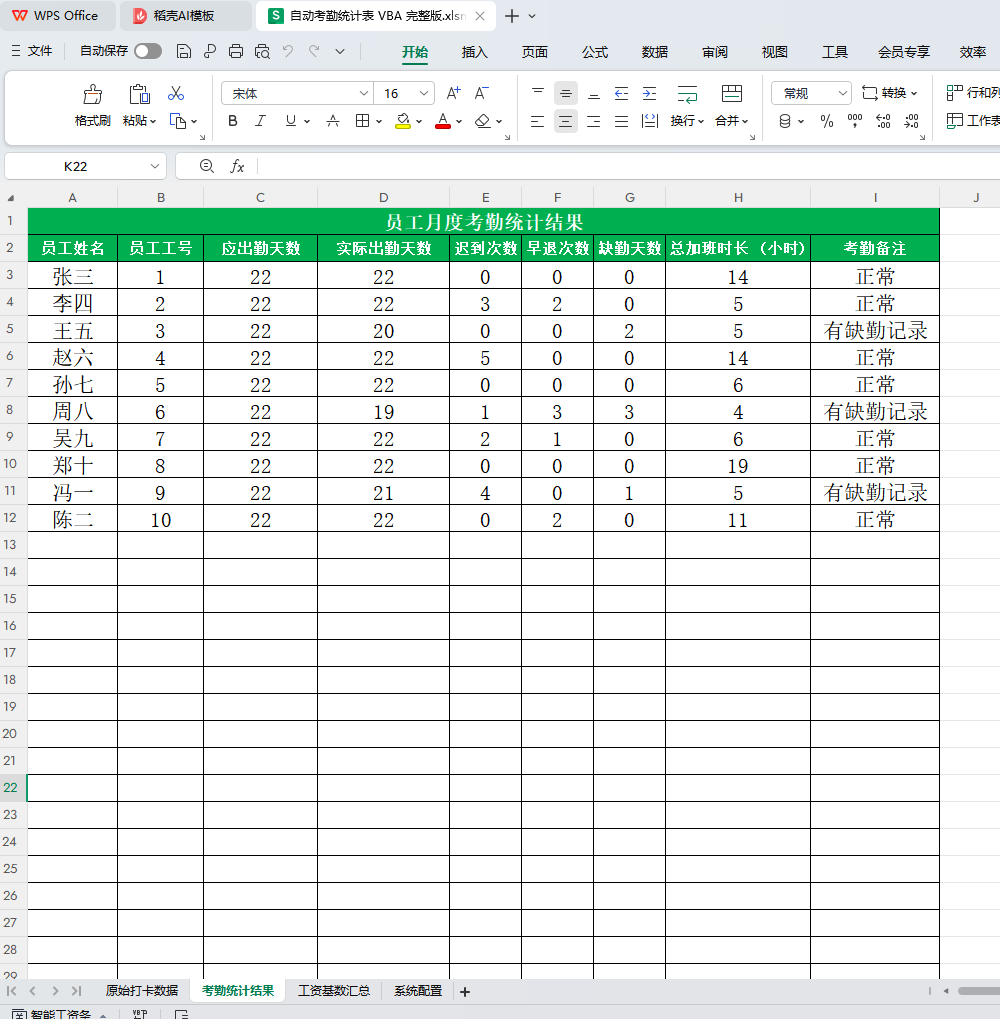Screen dimensions: 1000x1019
Task: Toggle bold formatting
Action: point(233,121)
